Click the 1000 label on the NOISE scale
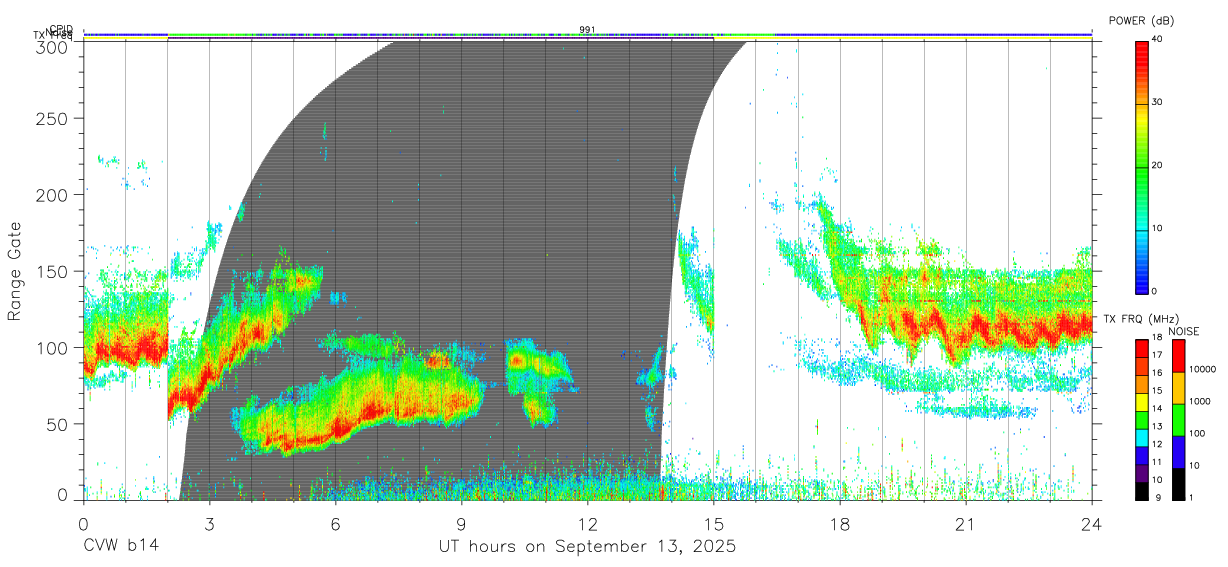This screenshot has height=567, width=1228. pyautogui.click(x=1198, y=402)
